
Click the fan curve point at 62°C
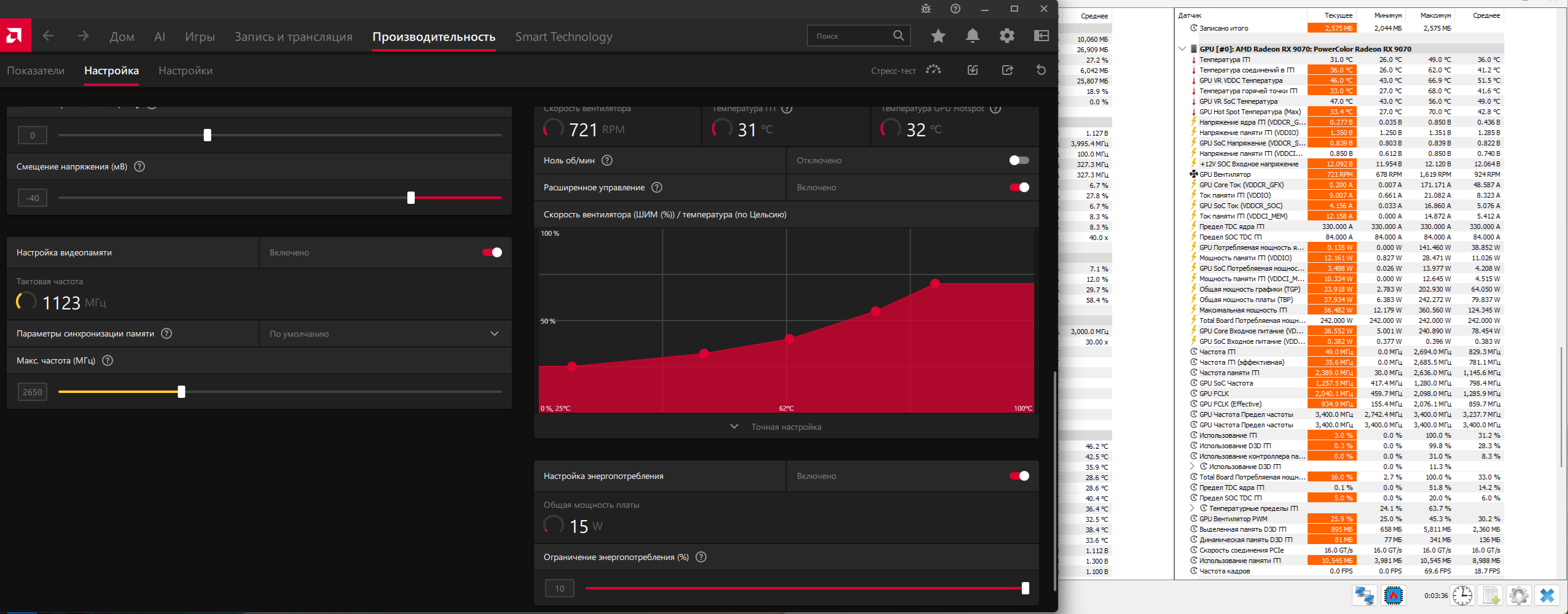[x=790, y=338]
